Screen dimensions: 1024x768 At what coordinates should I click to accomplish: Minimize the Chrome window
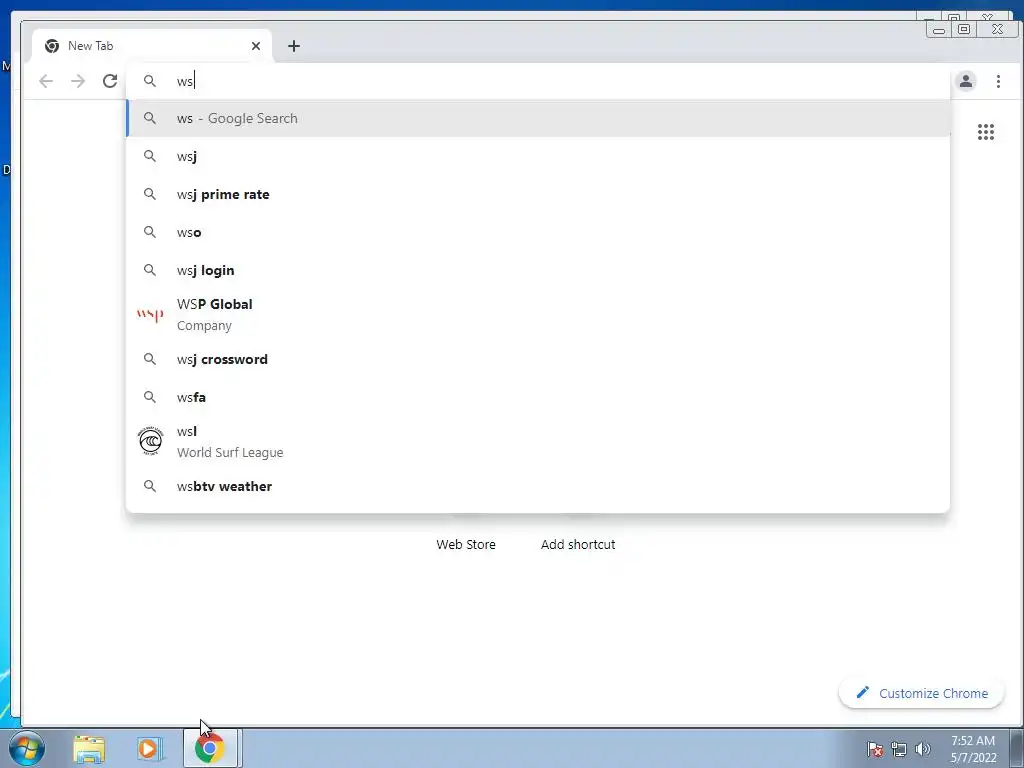point(939,29)
